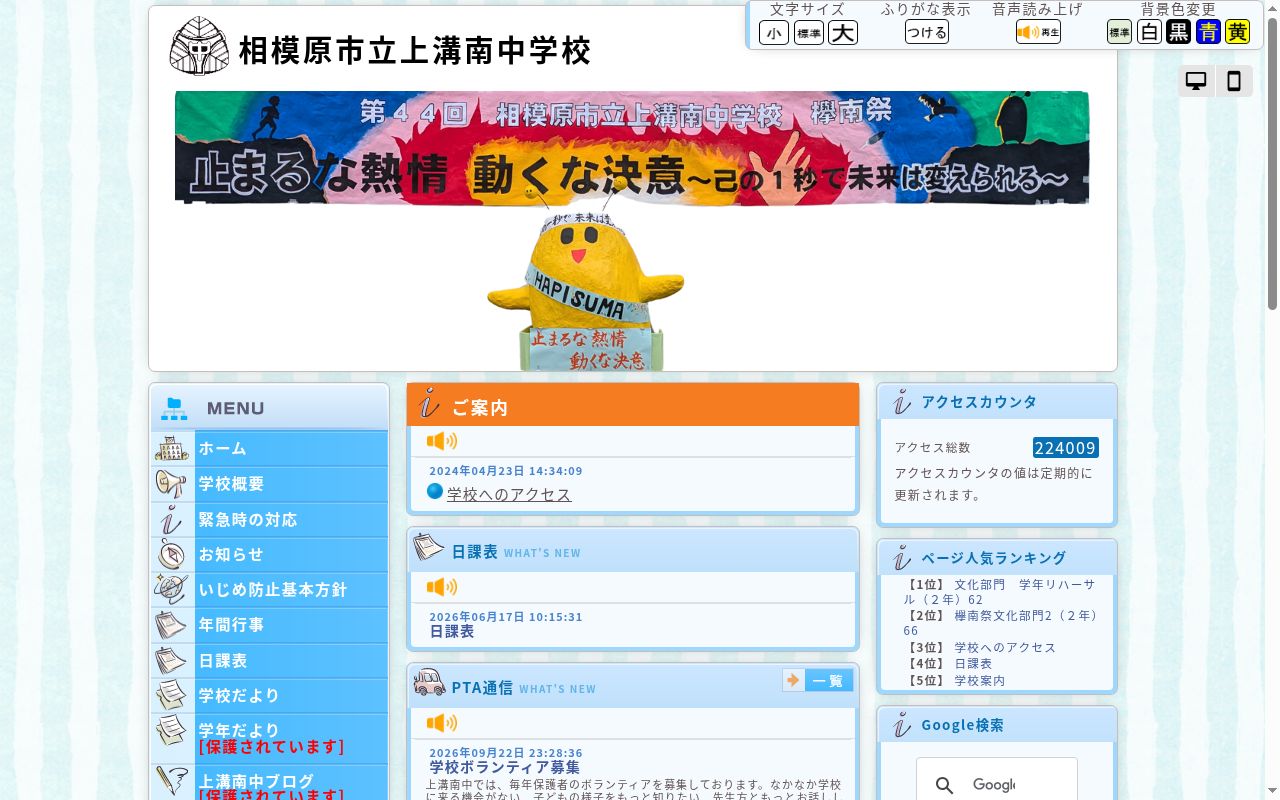Image resolution: width=1280 pixels, height=800 pixels.
Task: Open 年間行事 menu item
Action: [270, 625]
